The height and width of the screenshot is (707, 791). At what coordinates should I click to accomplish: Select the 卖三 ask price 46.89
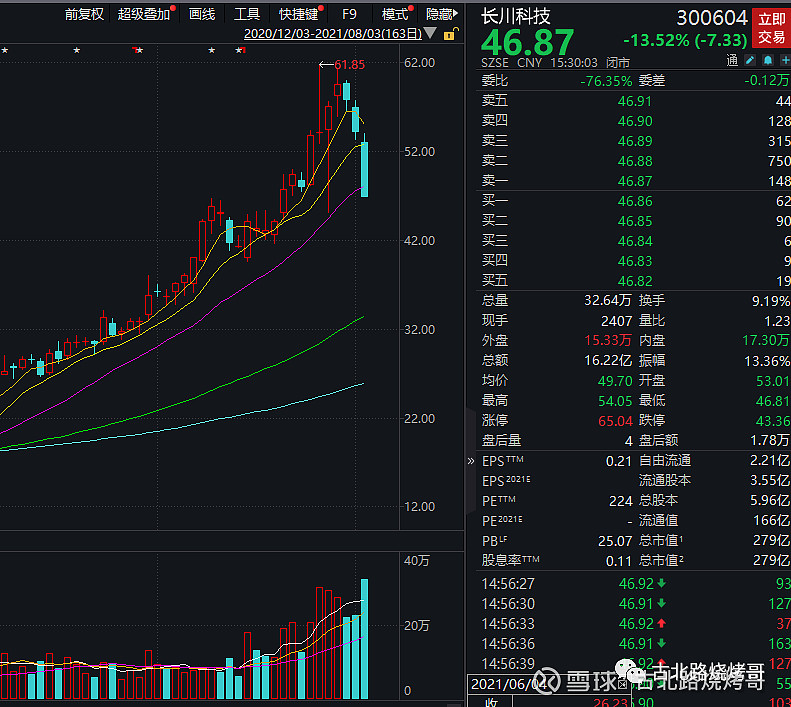[x=635, y=141]
